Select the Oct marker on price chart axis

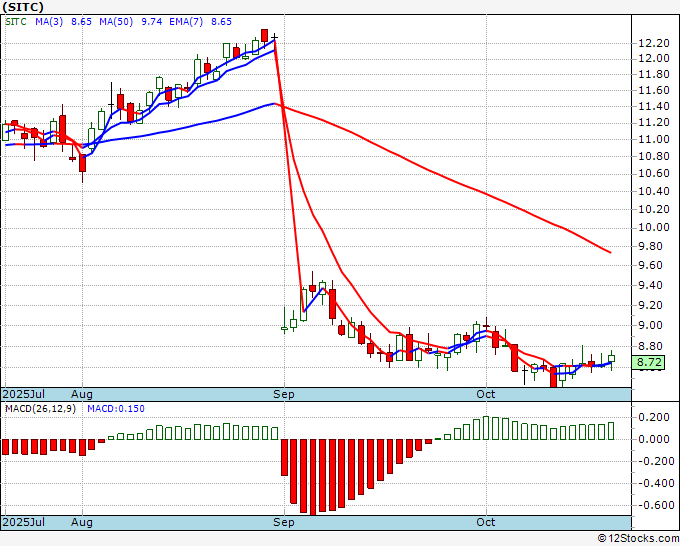pyautogui.click(x=486, y=395)
